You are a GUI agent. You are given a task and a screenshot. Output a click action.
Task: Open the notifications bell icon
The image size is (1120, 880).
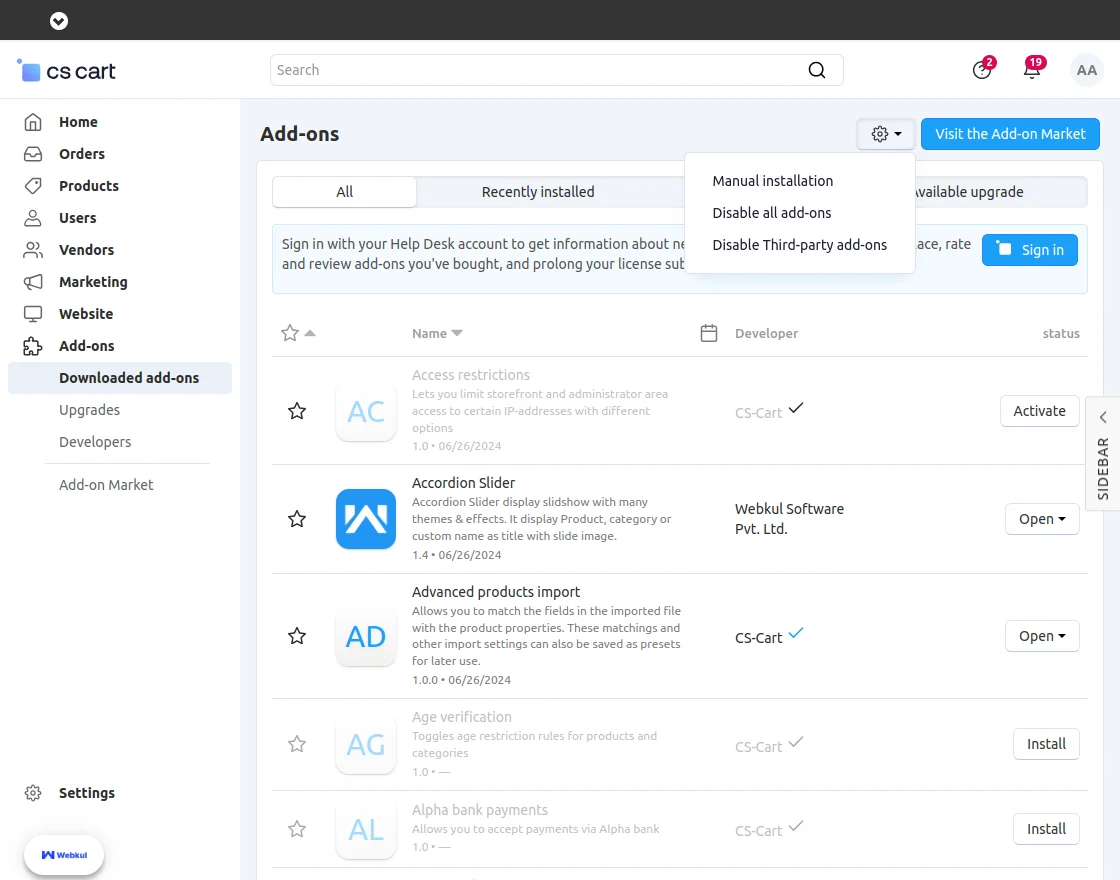point(1032,69)
